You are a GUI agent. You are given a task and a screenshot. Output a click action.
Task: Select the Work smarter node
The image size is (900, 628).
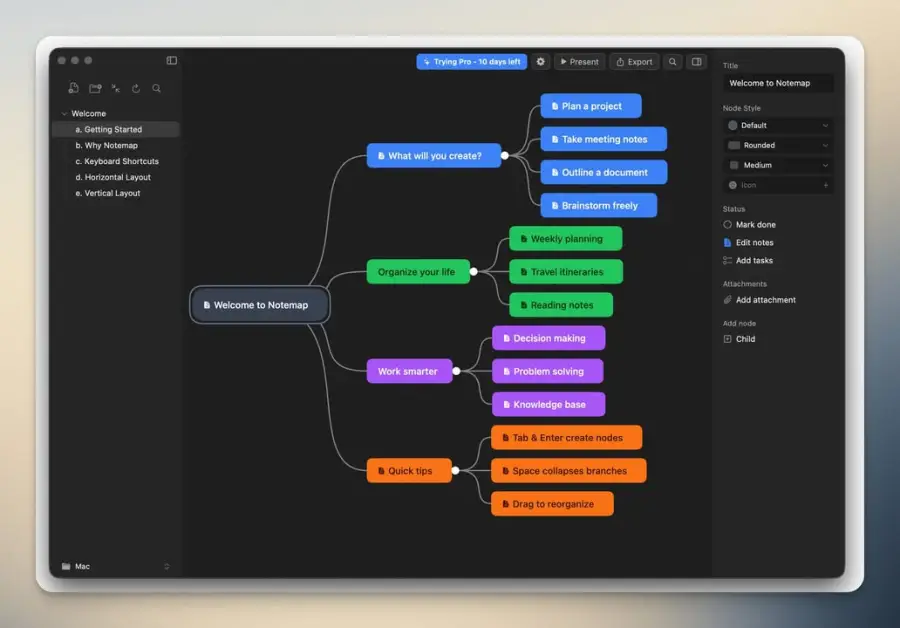point(409,371)
